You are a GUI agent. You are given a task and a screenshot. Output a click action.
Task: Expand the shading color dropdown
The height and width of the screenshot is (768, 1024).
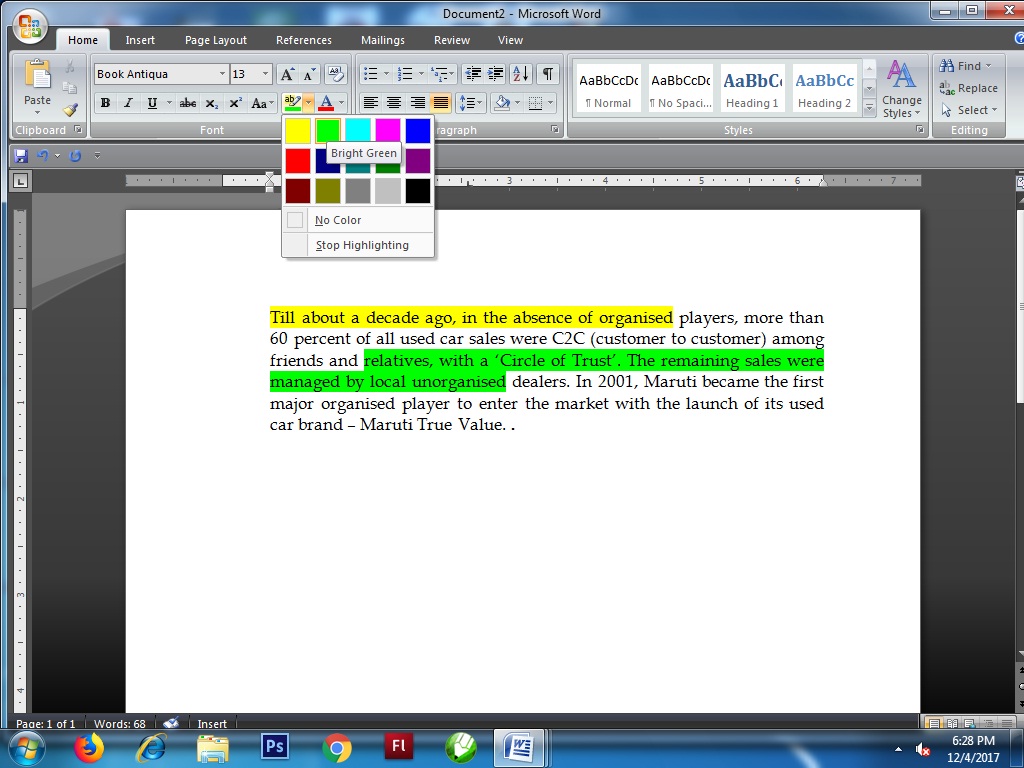[517, 103]
